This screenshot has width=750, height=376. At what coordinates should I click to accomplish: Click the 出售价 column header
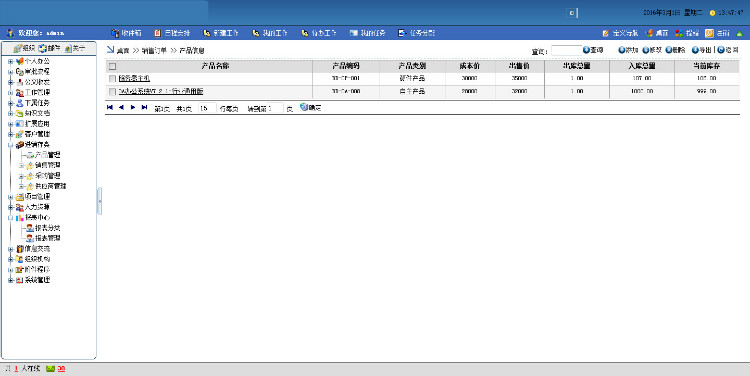tap(519, 66)
